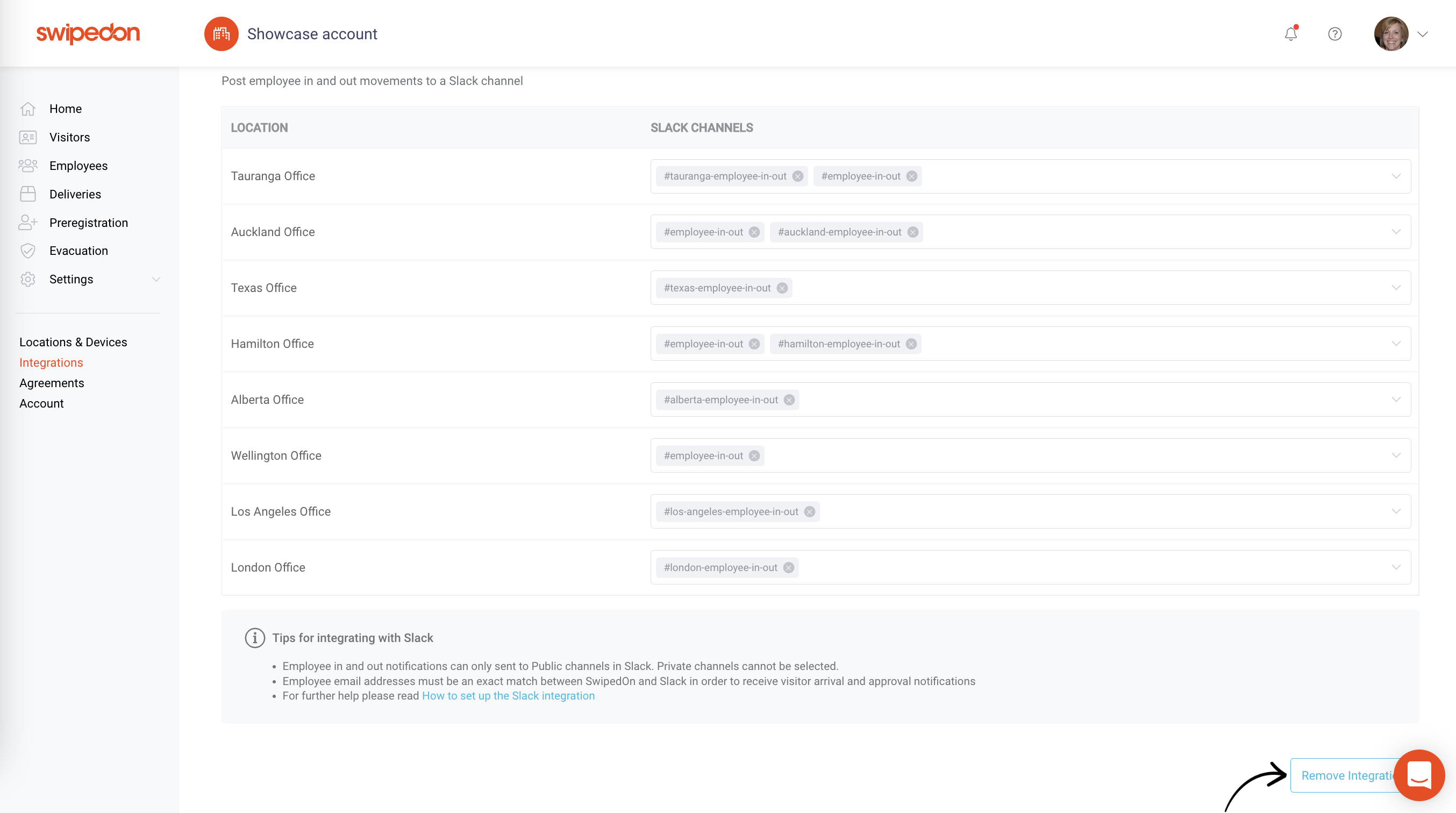Click the Evacuation shield icon

(x=28, y=251)
